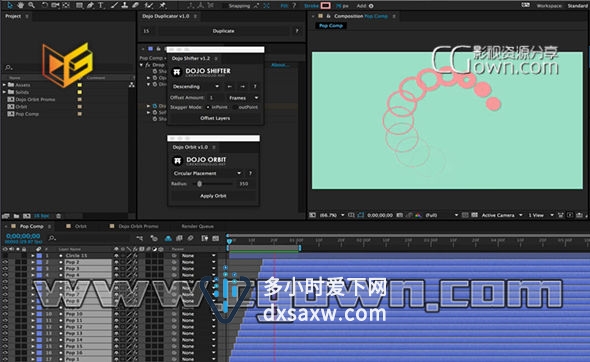Toggle visibility eye of Pop 15 layer
590x362 pixels.
click(5, 346)
